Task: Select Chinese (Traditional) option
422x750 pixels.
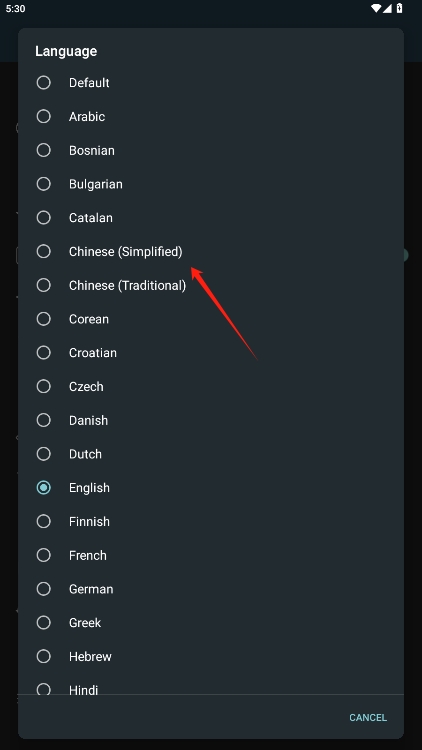Action: tap(211, 285)
